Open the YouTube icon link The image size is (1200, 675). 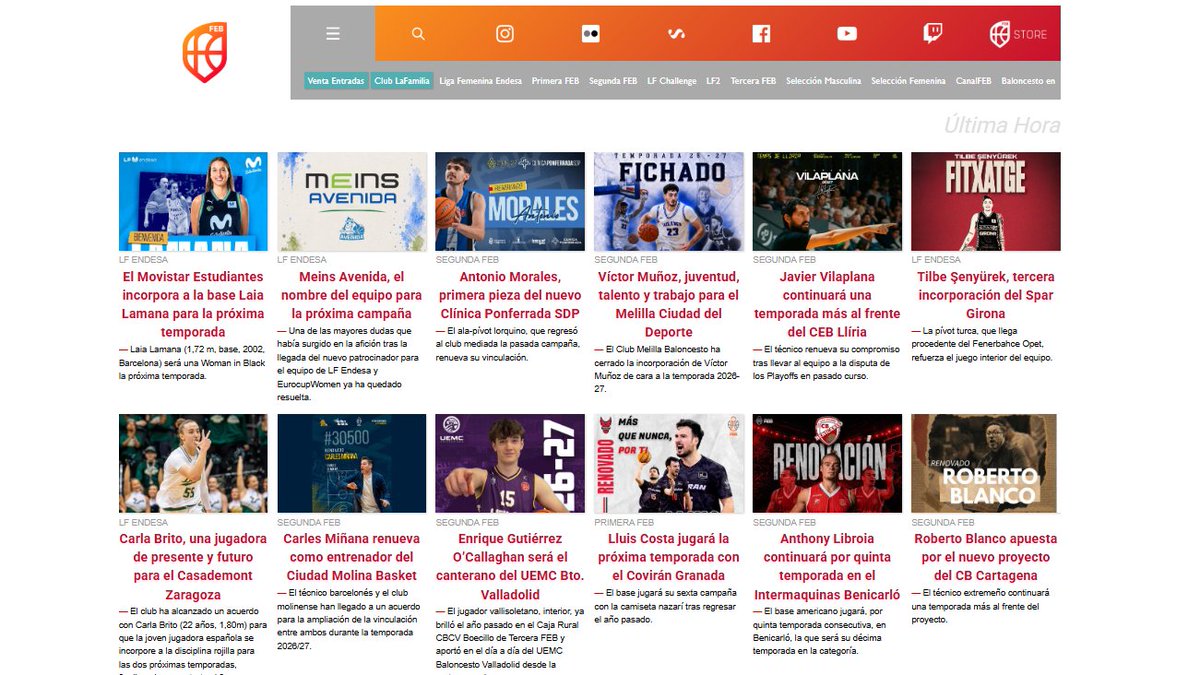pos(847,34)
